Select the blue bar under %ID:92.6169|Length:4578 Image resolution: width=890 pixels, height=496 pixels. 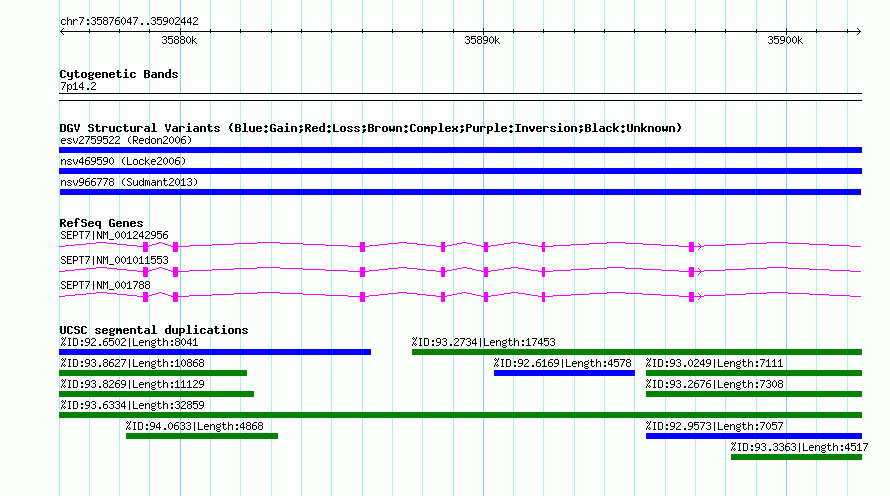tap(564, 373)
